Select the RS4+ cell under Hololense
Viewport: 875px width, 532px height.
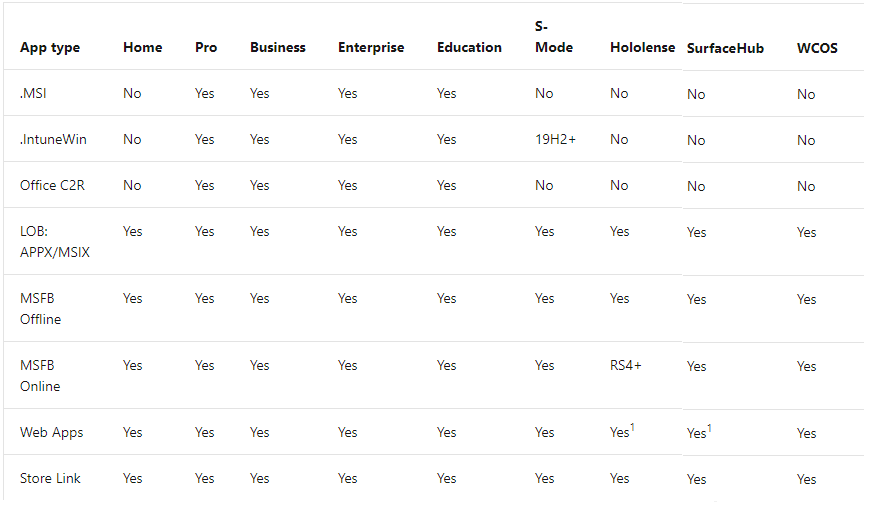(626, 366)
